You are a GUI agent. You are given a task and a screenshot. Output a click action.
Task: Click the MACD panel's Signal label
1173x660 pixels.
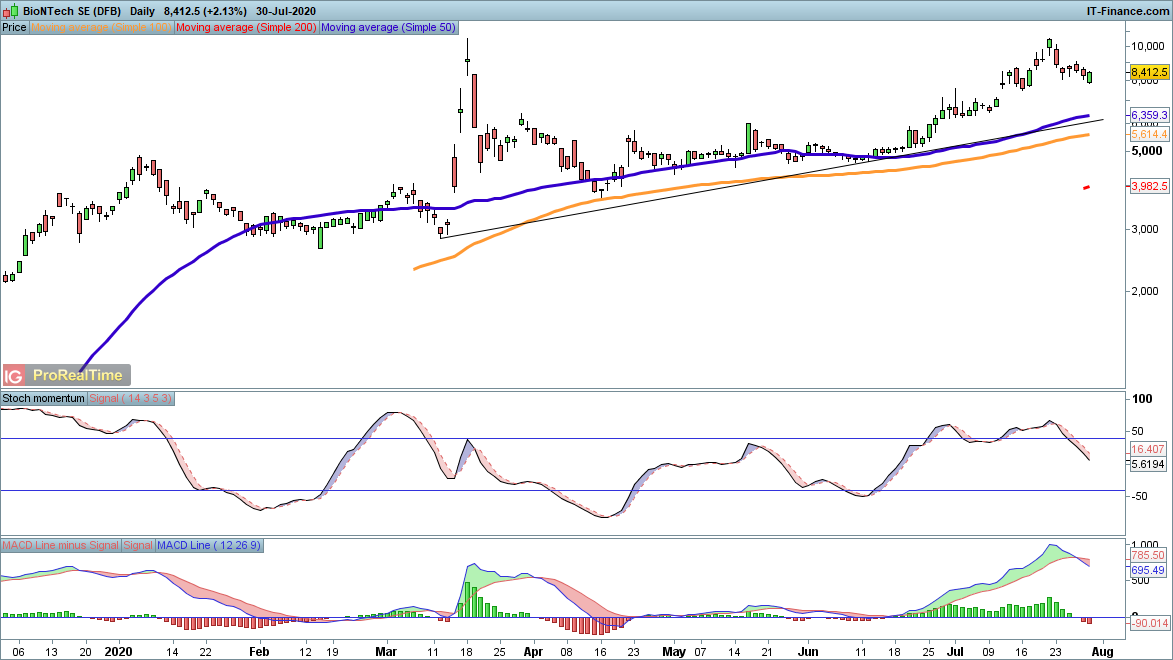(x=139, y=545)
